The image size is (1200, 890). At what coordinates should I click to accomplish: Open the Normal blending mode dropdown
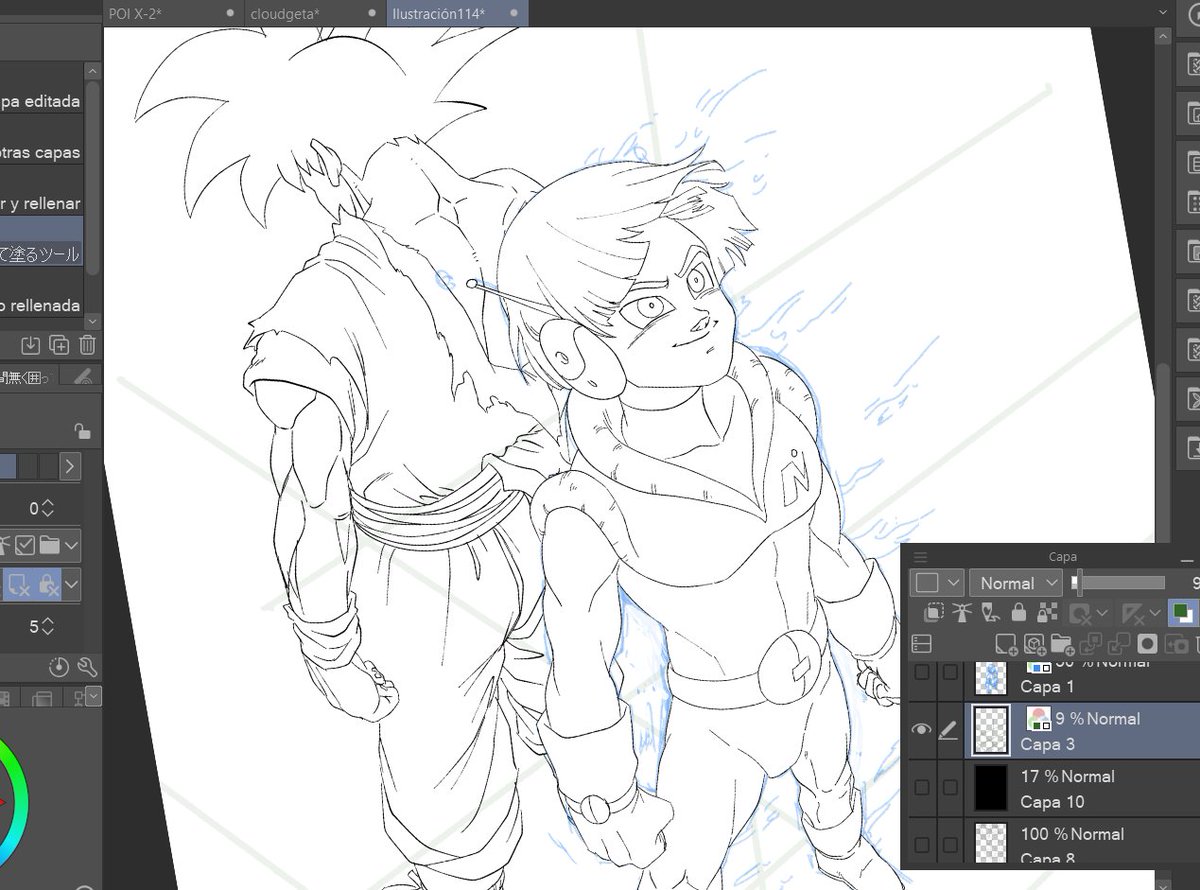1016,583
